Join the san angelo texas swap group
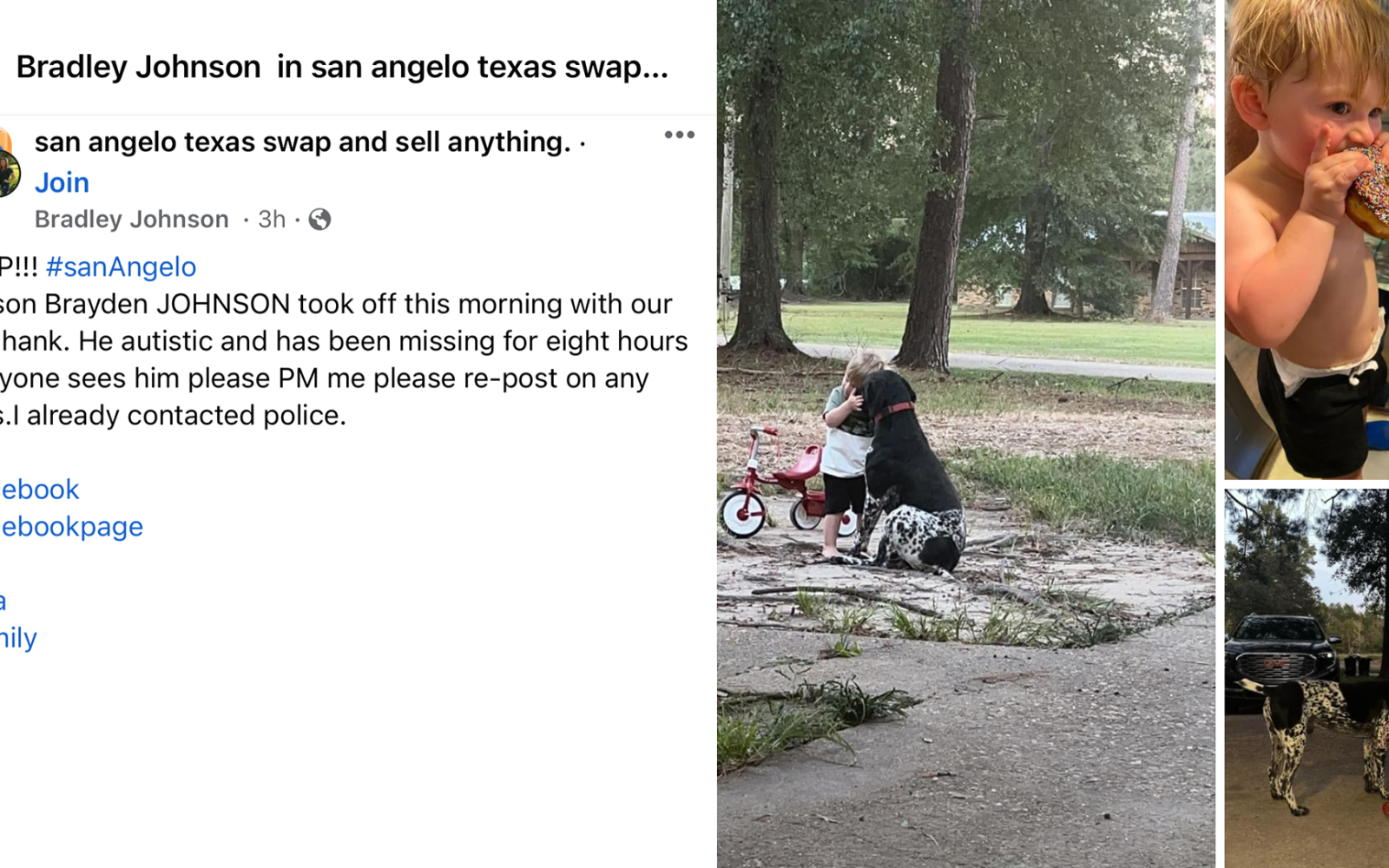 click(x=62, y=182)
